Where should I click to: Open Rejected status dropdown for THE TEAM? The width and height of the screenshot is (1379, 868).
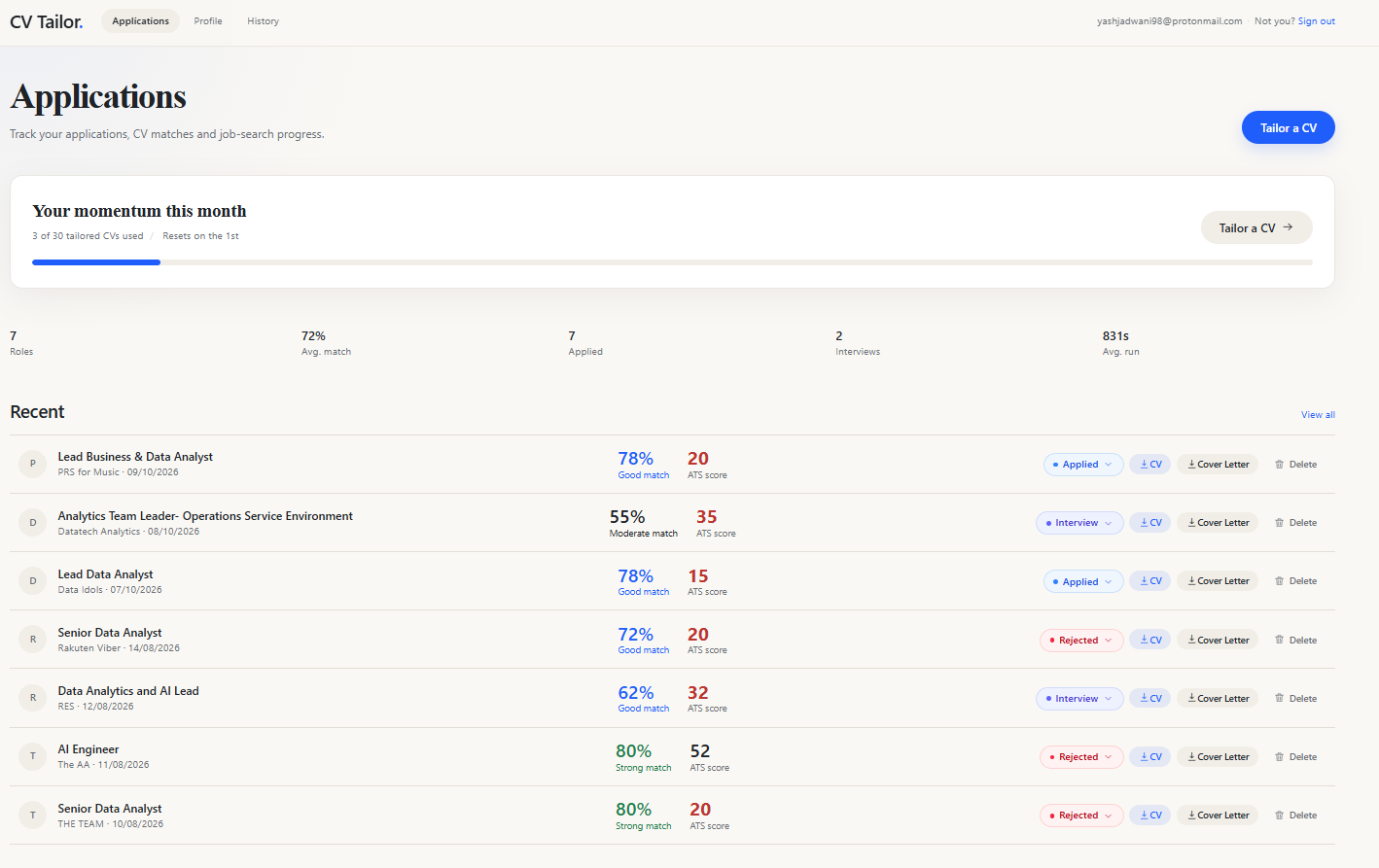point(1081,815)
